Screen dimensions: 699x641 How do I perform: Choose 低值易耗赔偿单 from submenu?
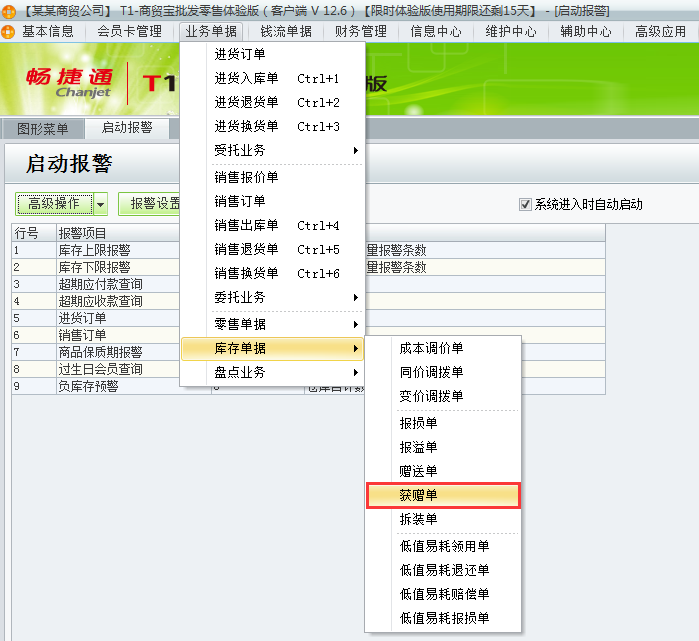[x=443, y=594]
